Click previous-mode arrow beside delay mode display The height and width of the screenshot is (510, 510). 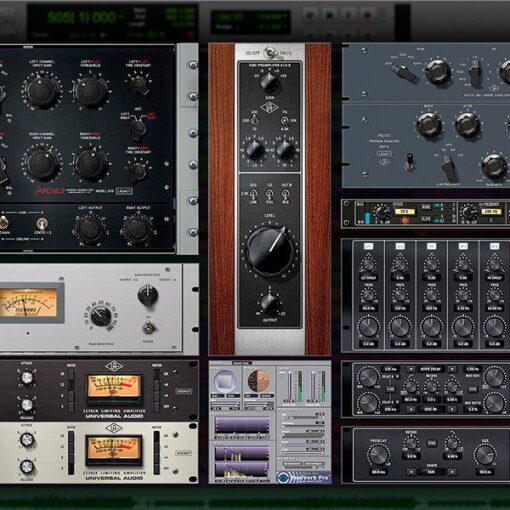(411, 369)
